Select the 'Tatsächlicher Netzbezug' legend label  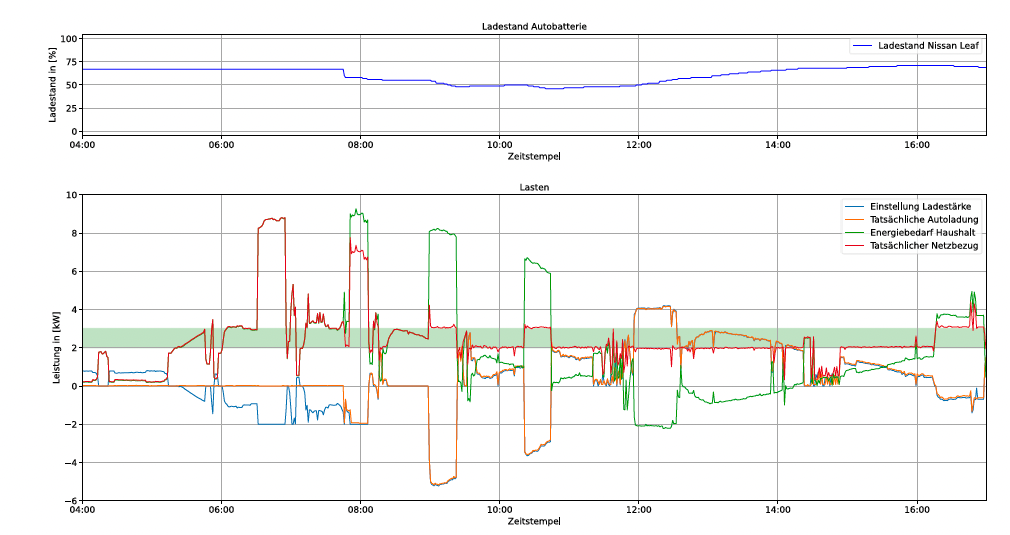click(x=924, y=245)
